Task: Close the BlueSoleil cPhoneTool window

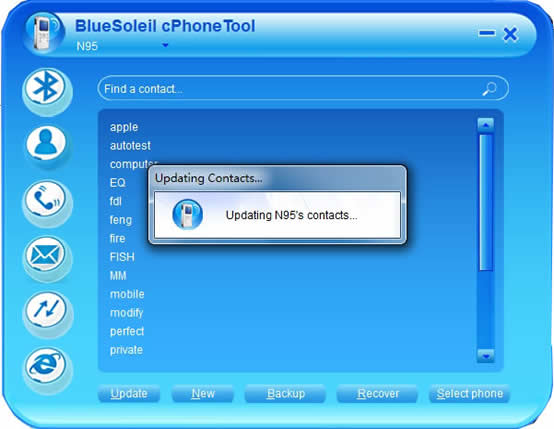Action: point(510,35)
